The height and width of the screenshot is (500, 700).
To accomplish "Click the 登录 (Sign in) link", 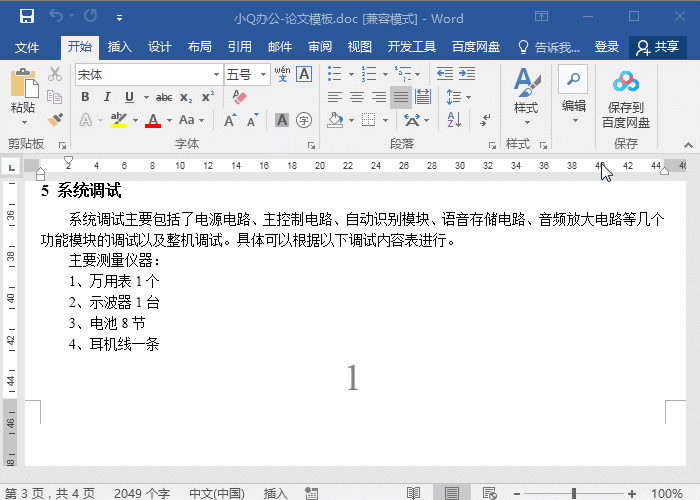I will [607, 47].
